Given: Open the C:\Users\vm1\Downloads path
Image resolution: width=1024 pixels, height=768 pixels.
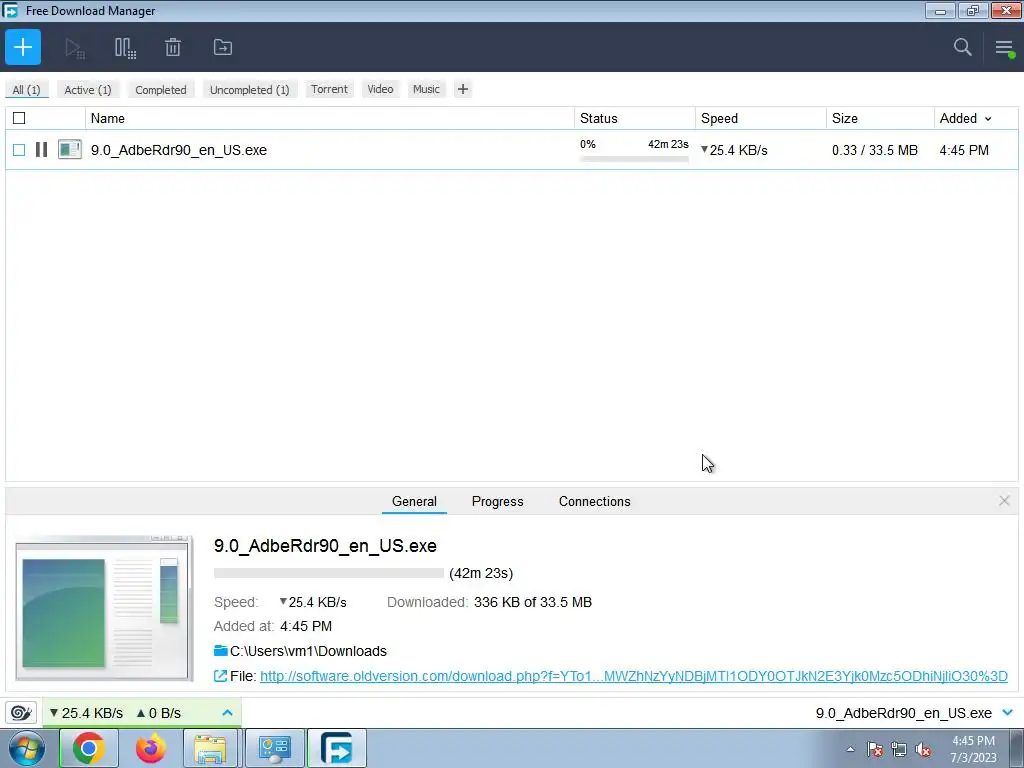Looking at the screenshot, I should [x=308, y=651].
